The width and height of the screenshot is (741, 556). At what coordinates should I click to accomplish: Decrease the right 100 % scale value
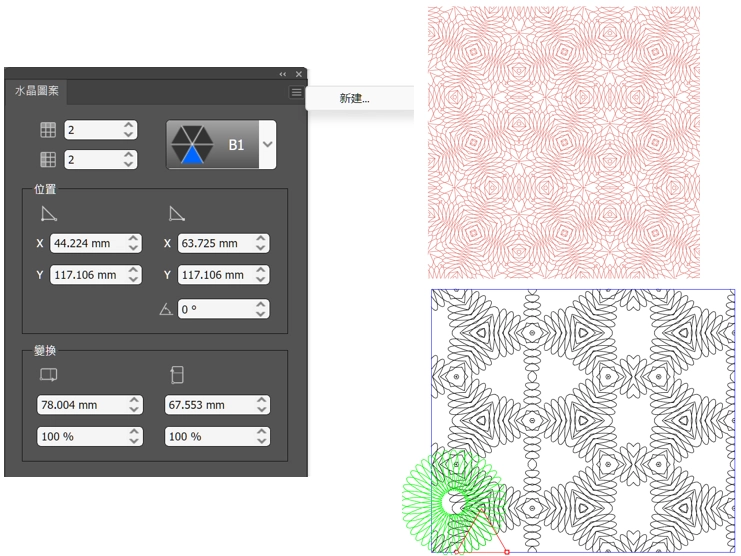click(262, 441)
